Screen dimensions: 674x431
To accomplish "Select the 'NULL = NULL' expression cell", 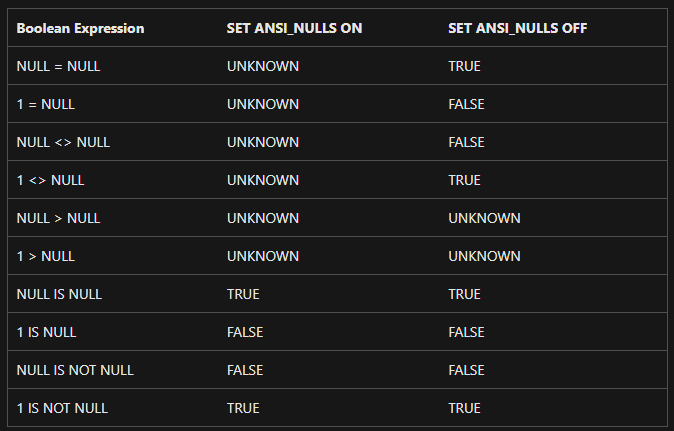I will tap(58, 66).
